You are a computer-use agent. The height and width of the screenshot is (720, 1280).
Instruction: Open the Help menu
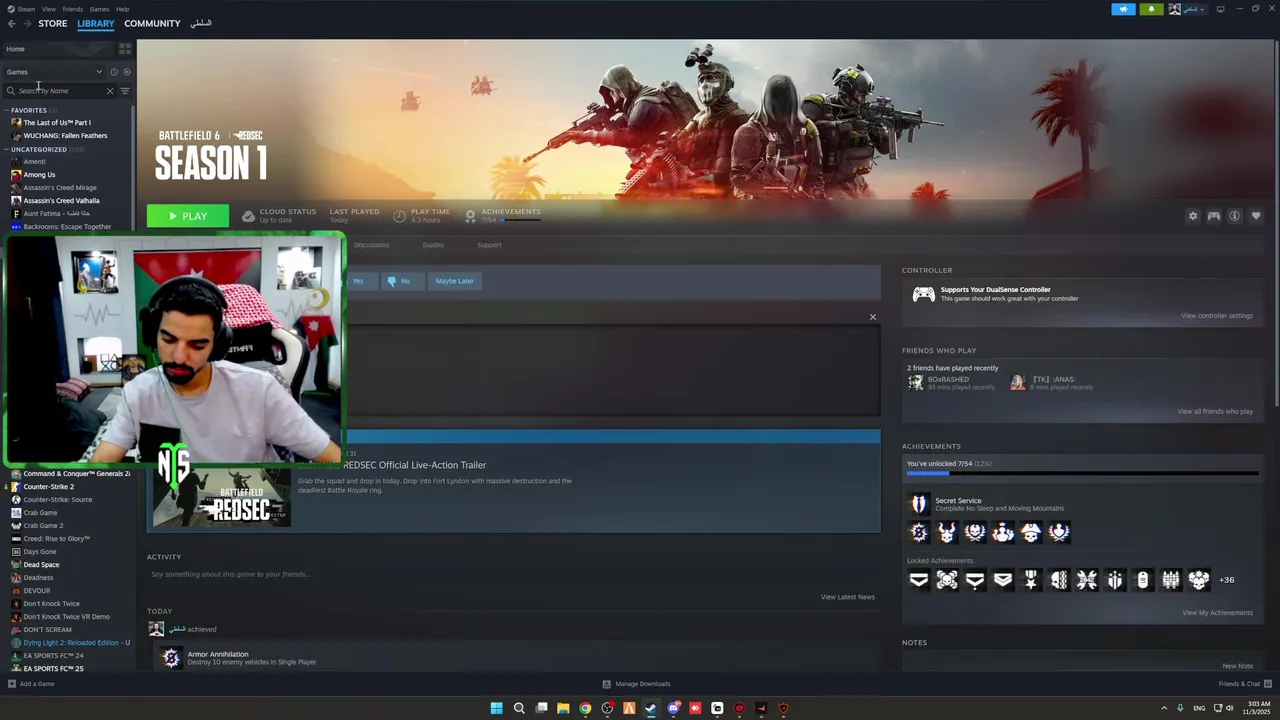point(122,9)
